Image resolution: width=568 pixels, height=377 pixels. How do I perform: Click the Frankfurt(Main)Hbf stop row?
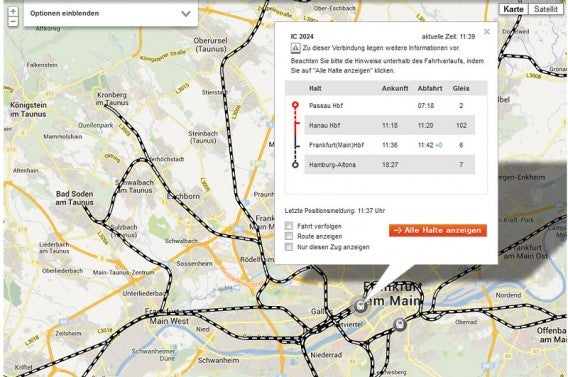coord(389,145)
